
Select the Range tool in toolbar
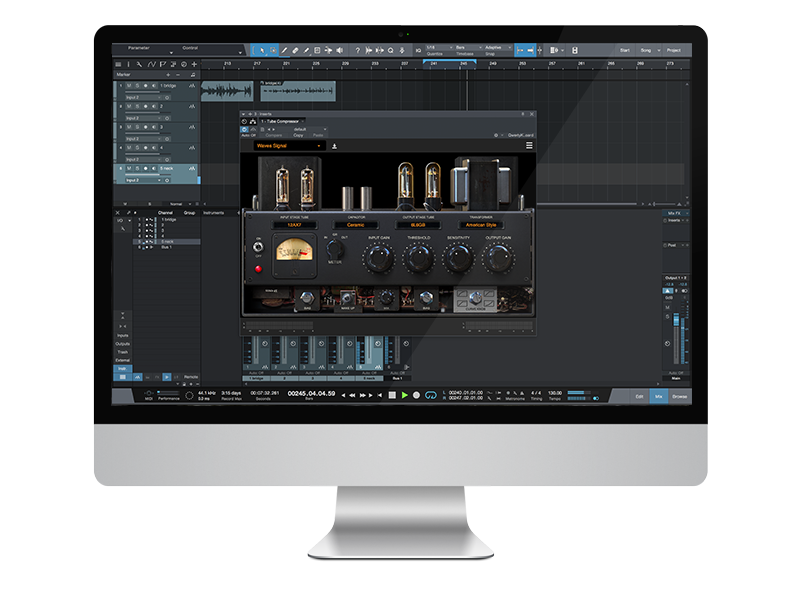pyautogui.click(x=273, y=51)
